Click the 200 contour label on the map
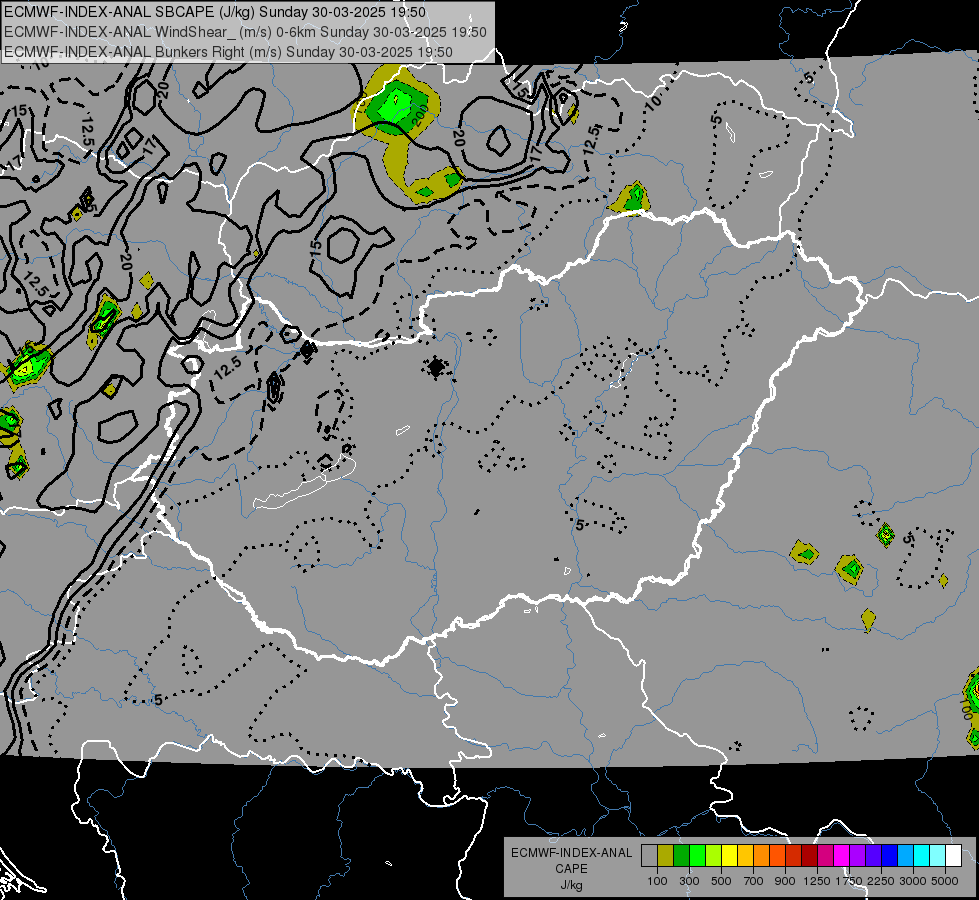 pos(420,116)
